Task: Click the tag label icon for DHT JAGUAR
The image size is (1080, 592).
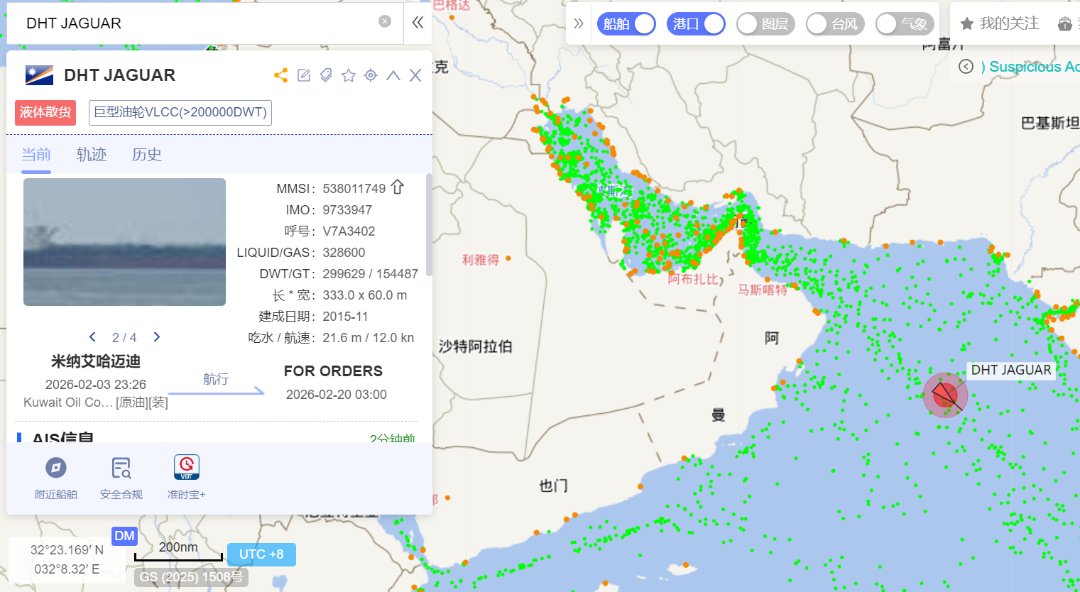Action: tap(326, 76)
